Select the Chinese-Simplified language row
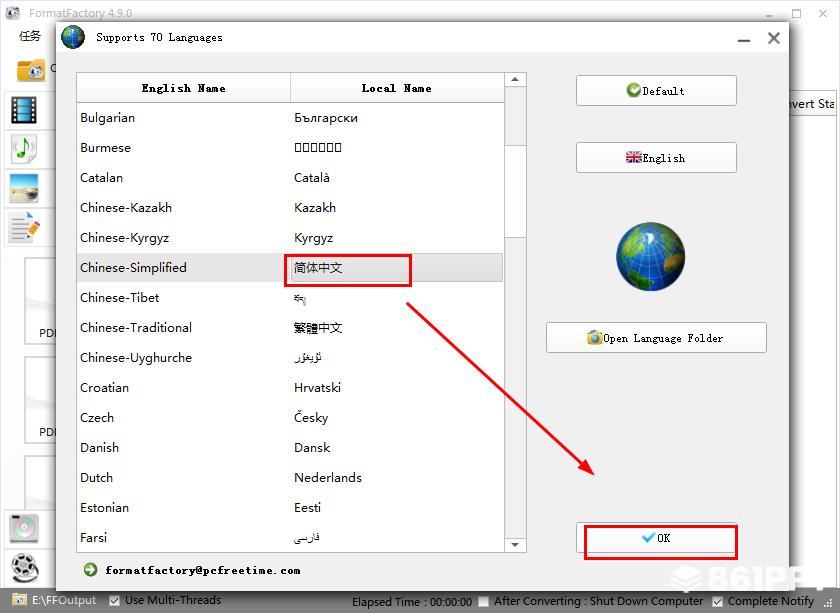Screen dimensions: 840x613 (x=290, y=268)
